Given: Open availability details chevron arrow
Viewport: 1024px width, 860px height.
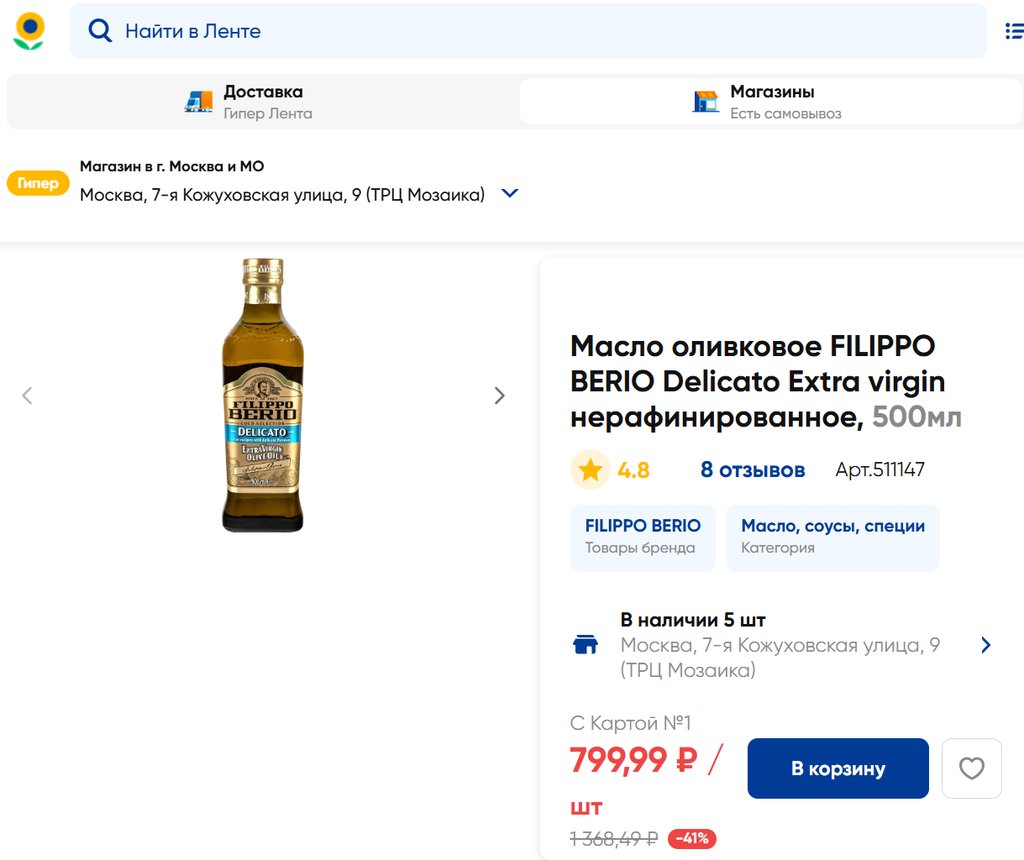Looking at the screenshot, I should point(986,645).
